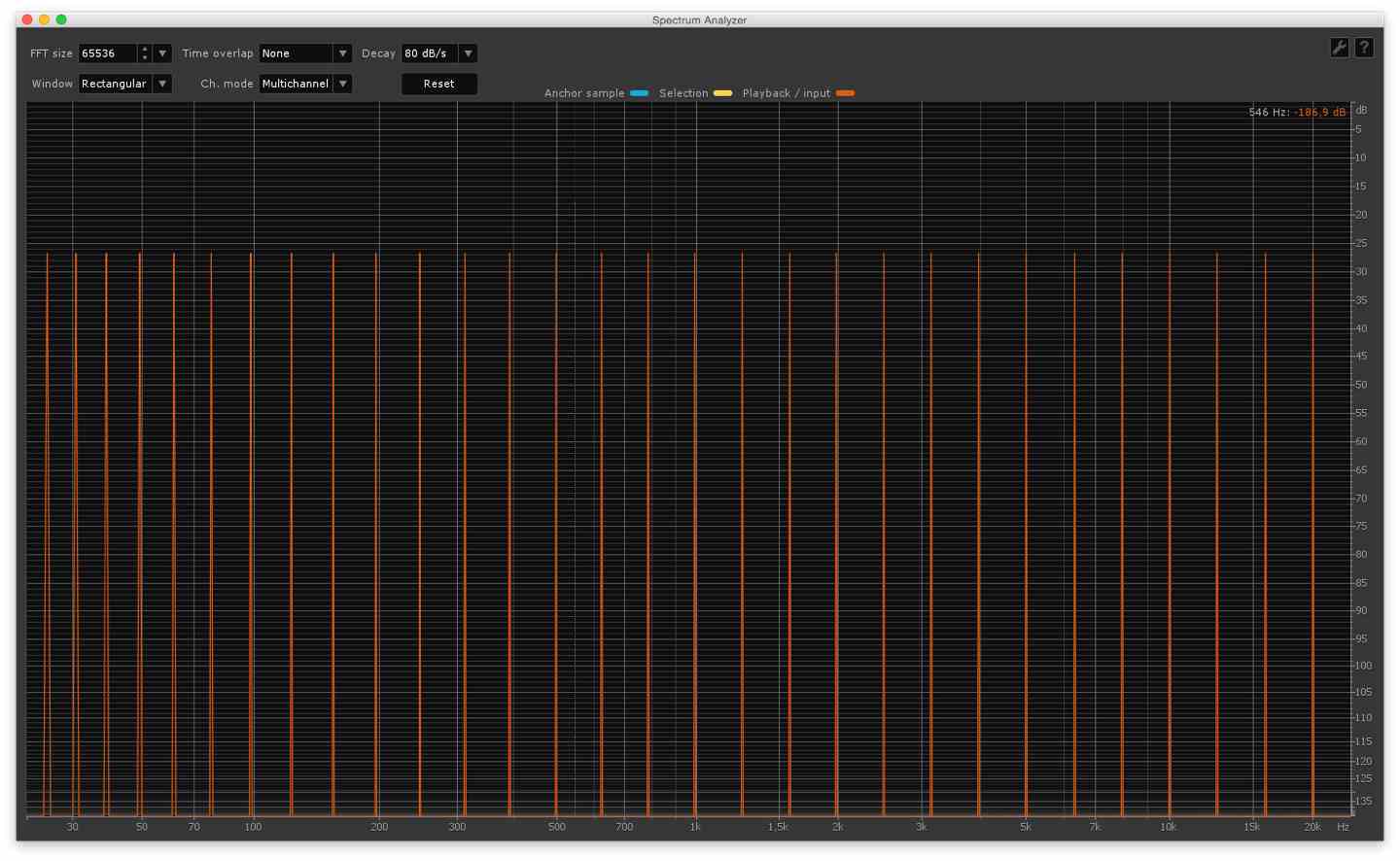The width and height of the screenshot is (1400, 861).
Task: Open the FFT size dropdown arrow
Action: tap(162, 53)
